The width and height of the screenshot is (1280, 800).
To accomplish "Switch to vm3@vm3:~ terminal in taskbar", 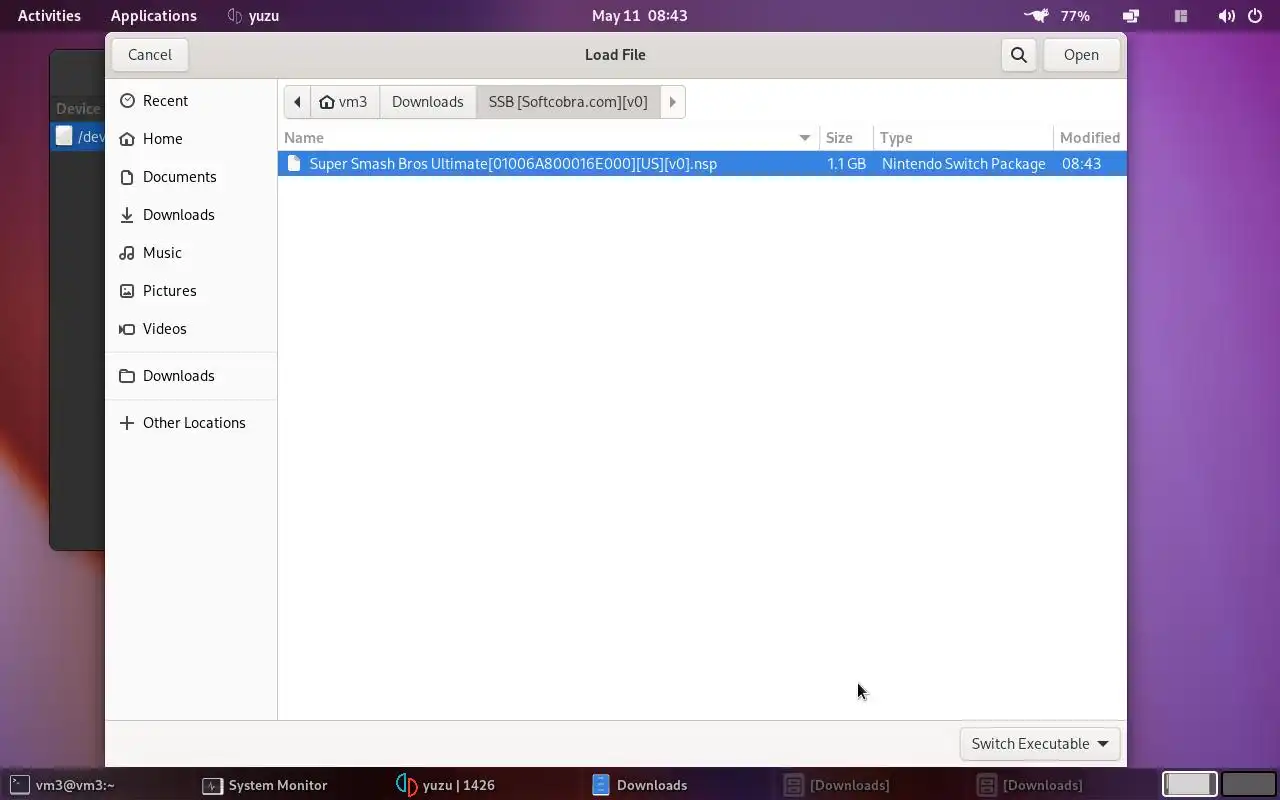I will tap(62, 785).
